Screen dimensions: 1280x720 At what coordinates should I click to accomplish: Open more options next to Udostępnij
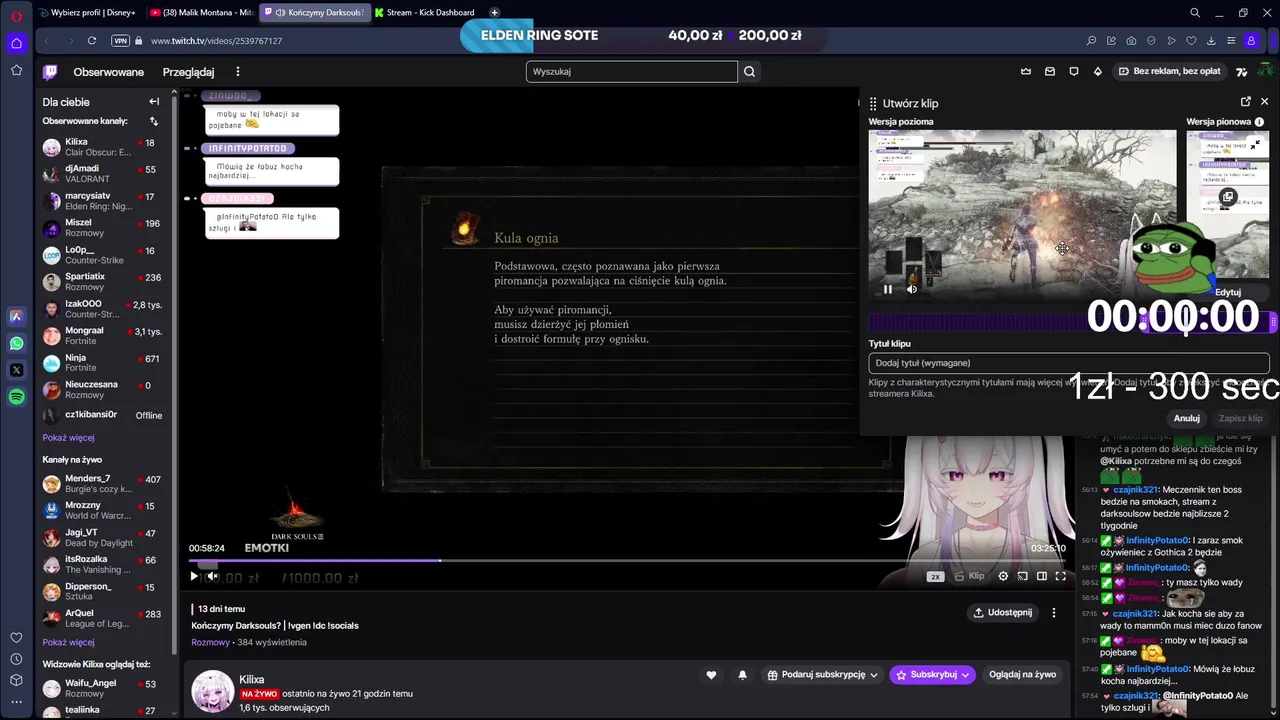coord(1053,612)
